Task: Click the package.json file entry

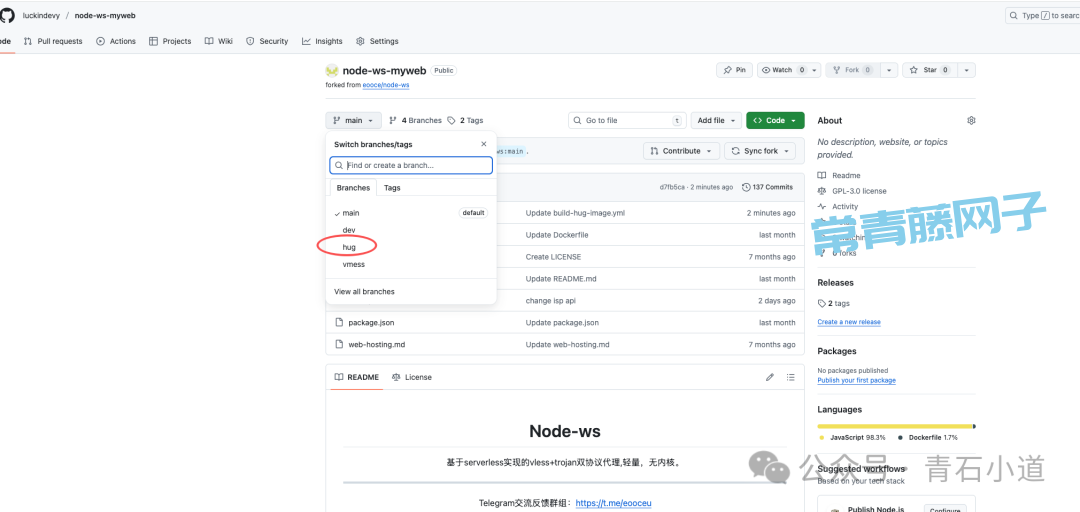Action: click(x=371, y=323)
